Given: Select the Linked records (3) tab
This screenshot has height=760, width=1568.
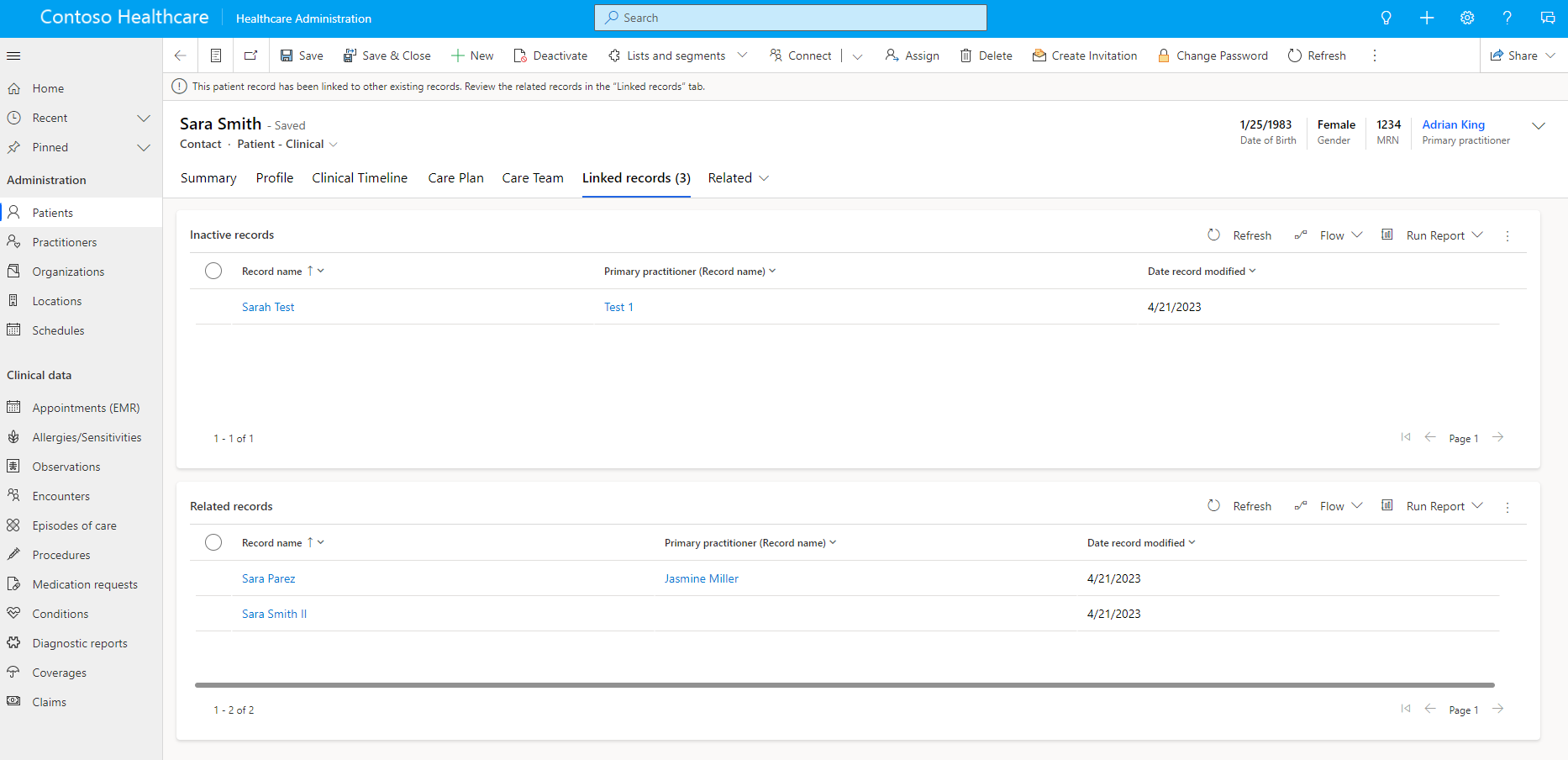Looking at the screenshot, I should tap(636, 178).
